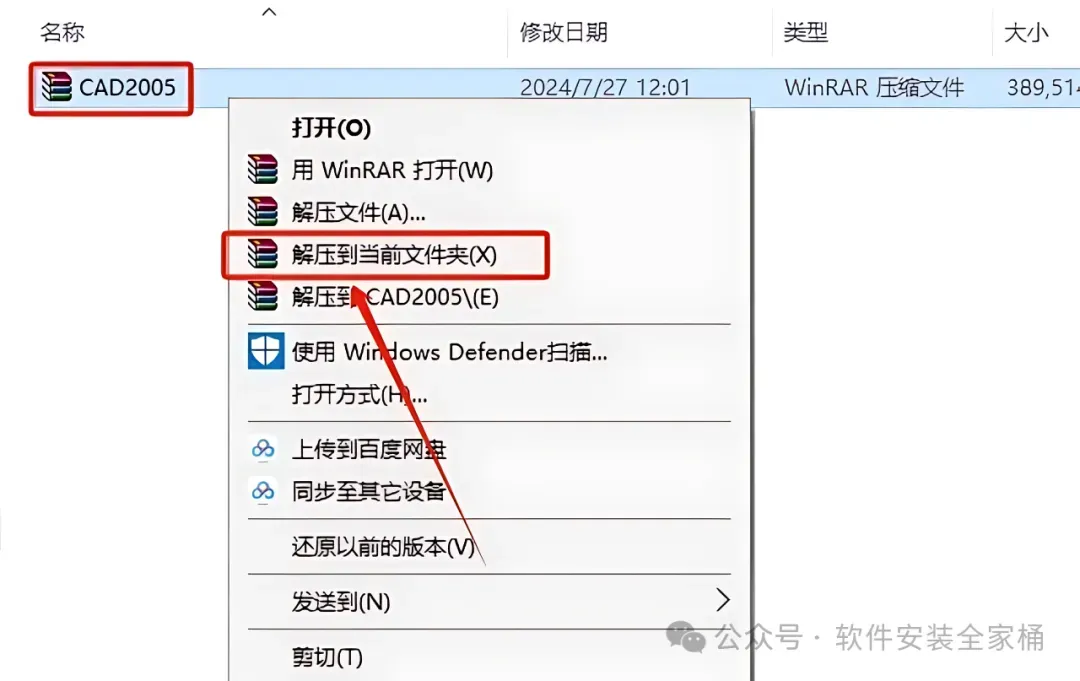Expand the 发送到(N) submenu arrow
Screen dimensions: 1080x681
(x=722, y=600)
